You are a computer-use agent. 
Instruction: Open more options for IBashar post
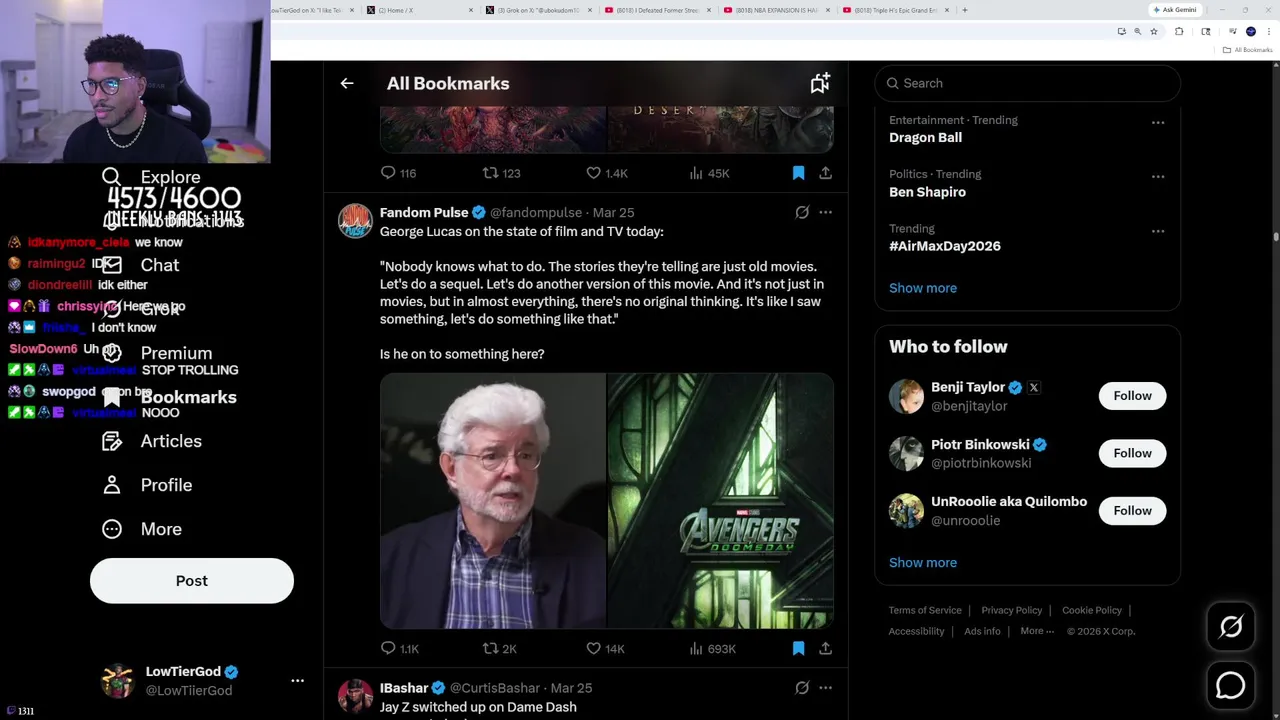coord(825,688)
